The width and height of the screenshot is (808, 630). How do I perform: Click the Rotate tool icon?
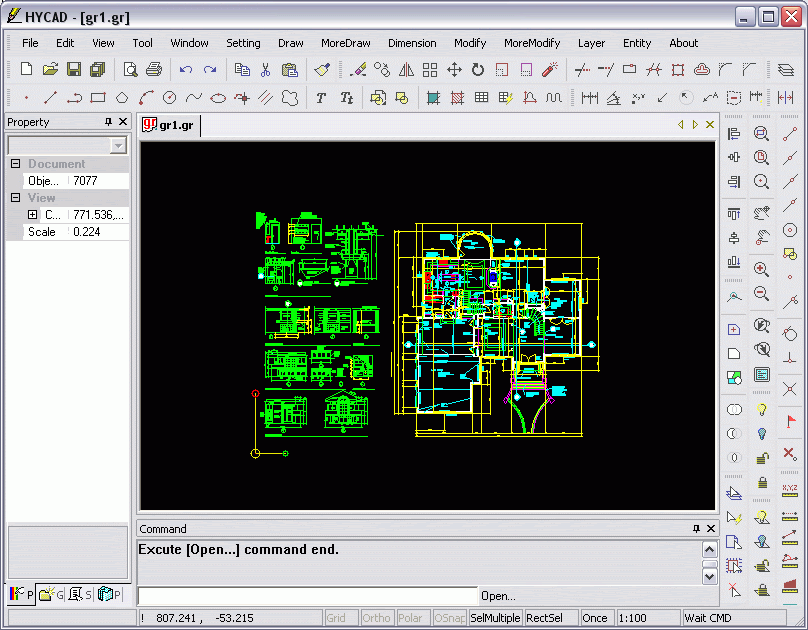click(x=478, y=69)
